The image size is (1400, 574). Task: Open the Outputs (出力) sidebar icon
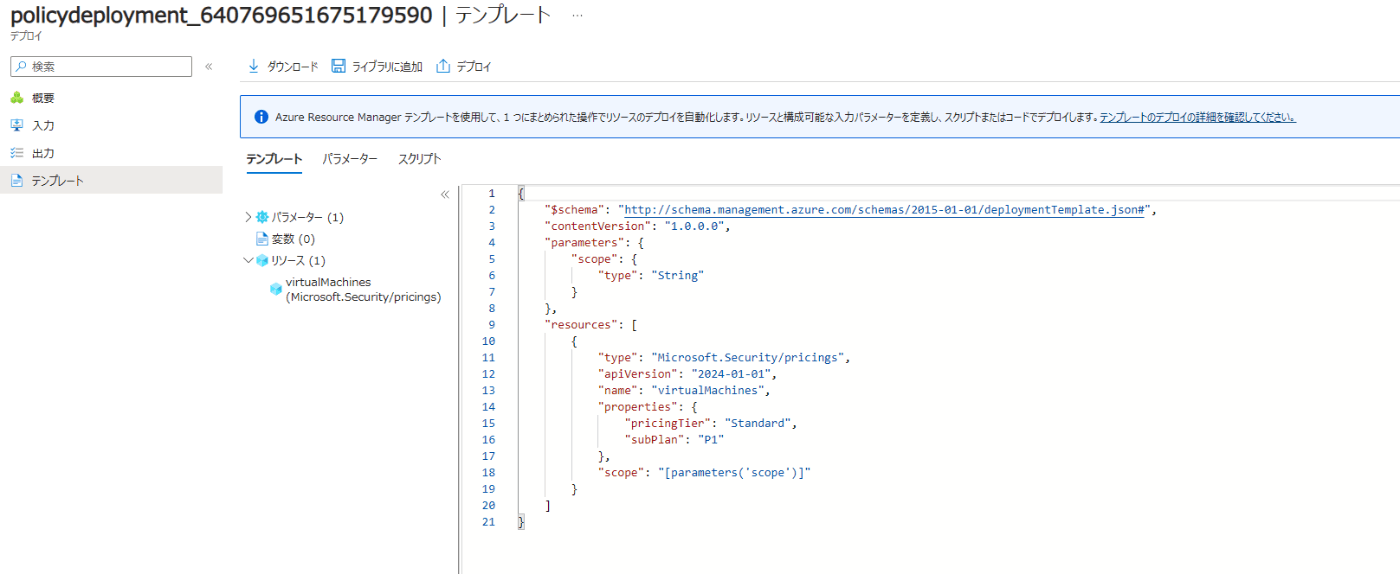pyautogui.click(x=16, y=153)
